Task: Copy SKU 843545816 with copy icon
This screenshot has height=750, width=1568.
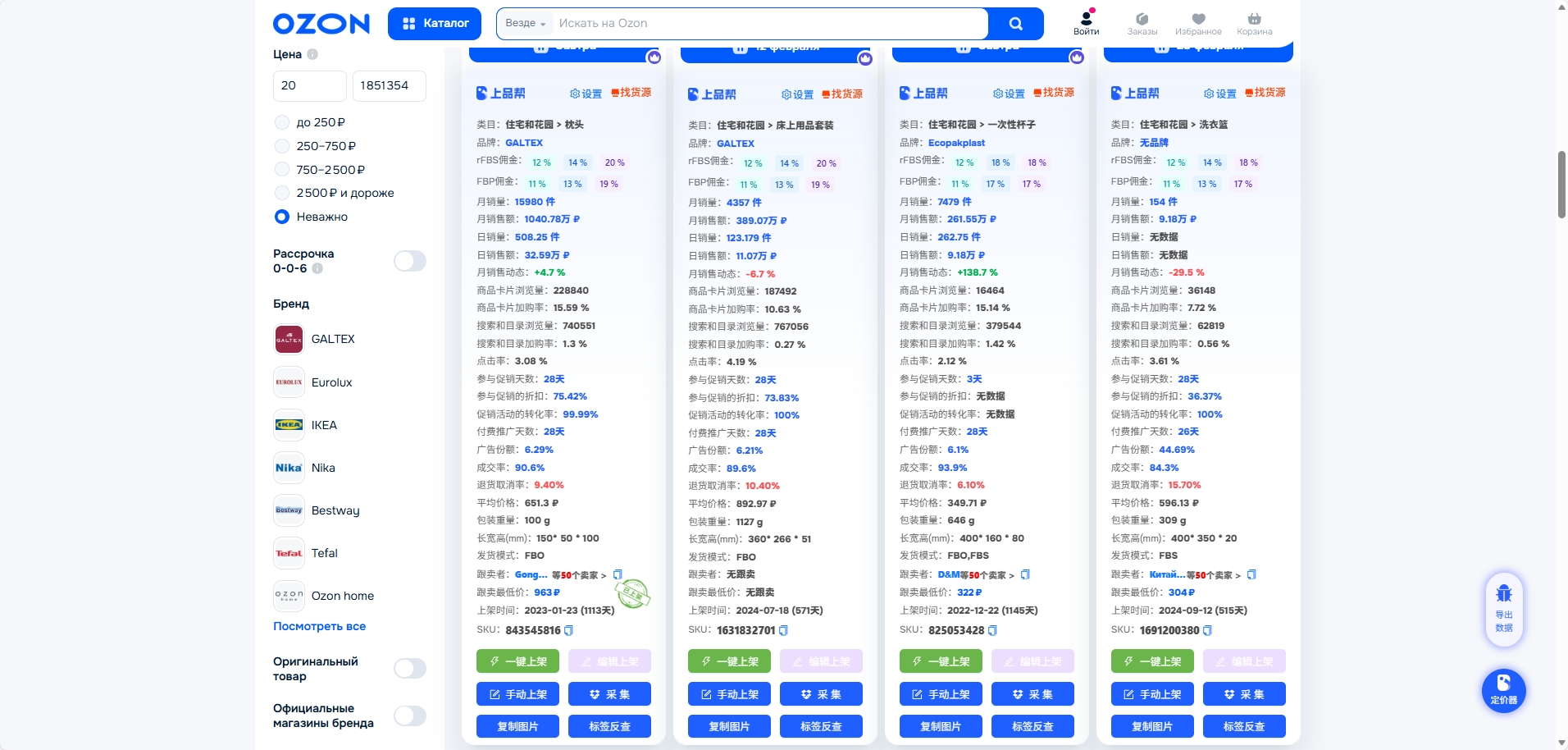Action: coord(569,631)
